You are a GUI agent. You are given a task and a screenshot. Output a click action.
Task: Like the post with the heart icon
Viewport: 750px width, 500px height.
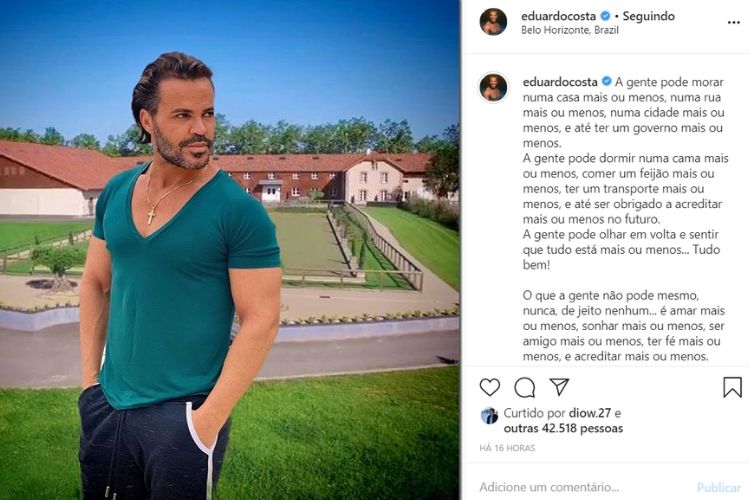[489, 387]
